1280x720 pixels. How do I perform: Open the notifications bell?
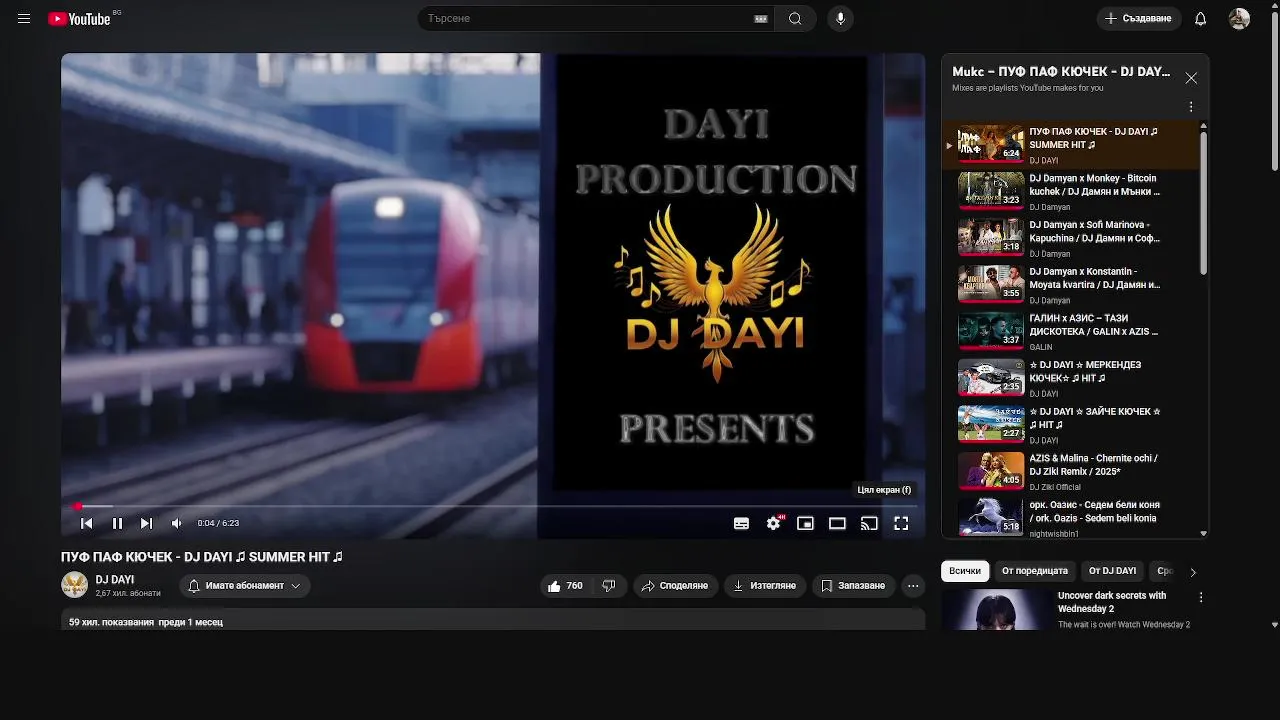1200,19
